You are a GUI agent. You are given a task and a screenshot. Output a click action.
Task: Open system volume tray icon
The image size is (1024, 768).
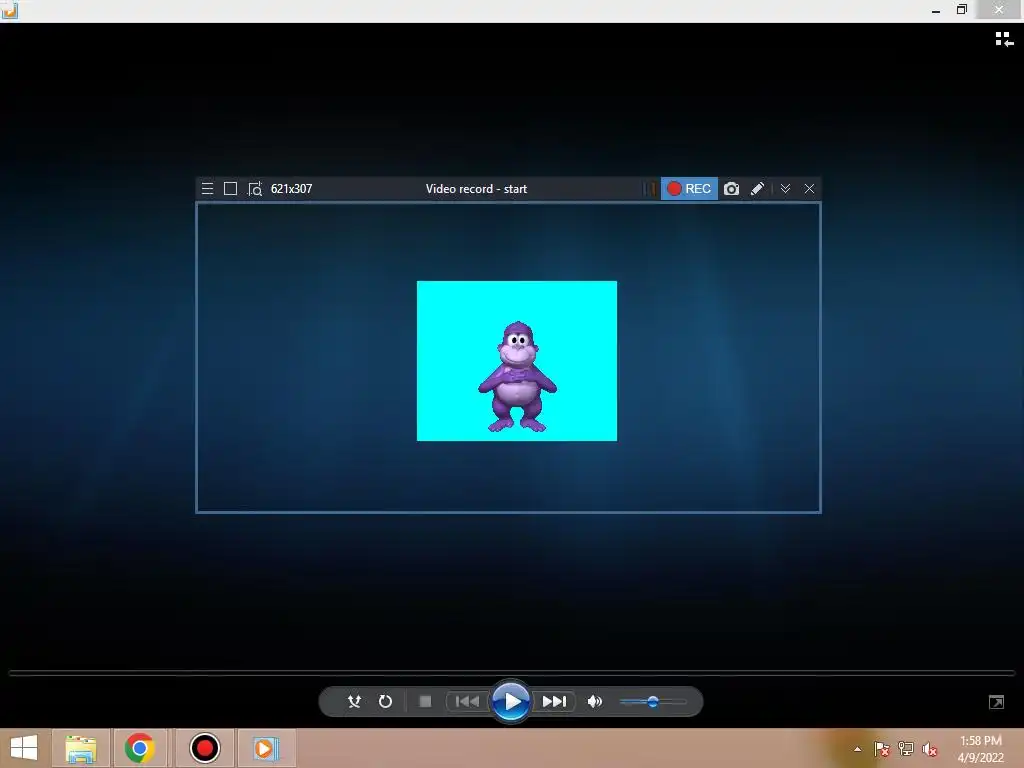click(x=930, y=749)
